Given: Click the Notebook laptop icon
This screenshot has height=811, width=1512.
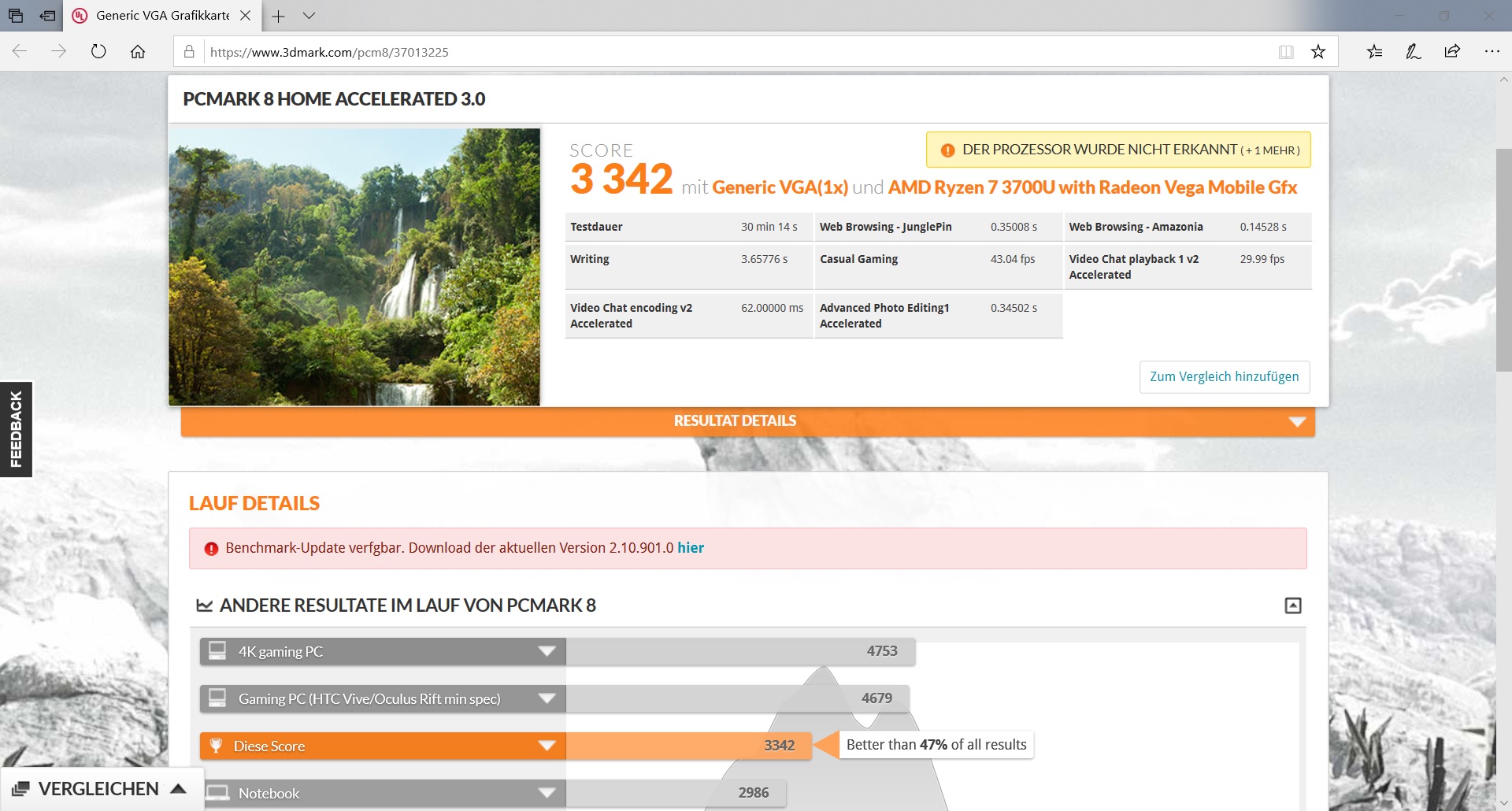Looking at the screenshot, I should coord(217,793).
